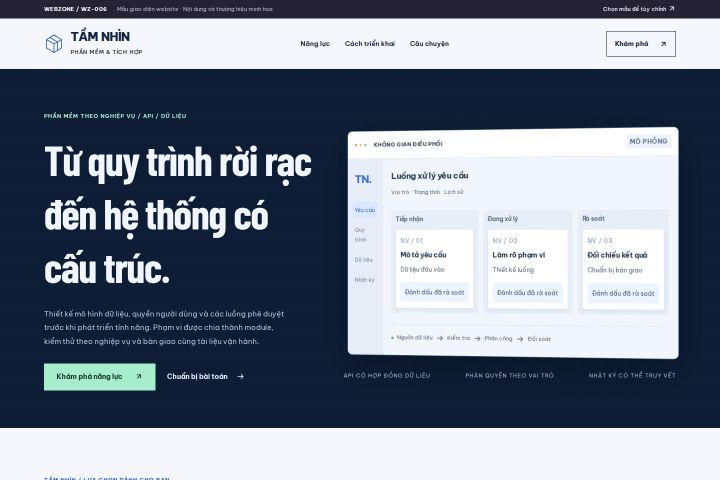Click the Vai trò · Trạng thái · Lịch sử subtitle
This screenshot has height=480, width=720.
click(427, 192)
